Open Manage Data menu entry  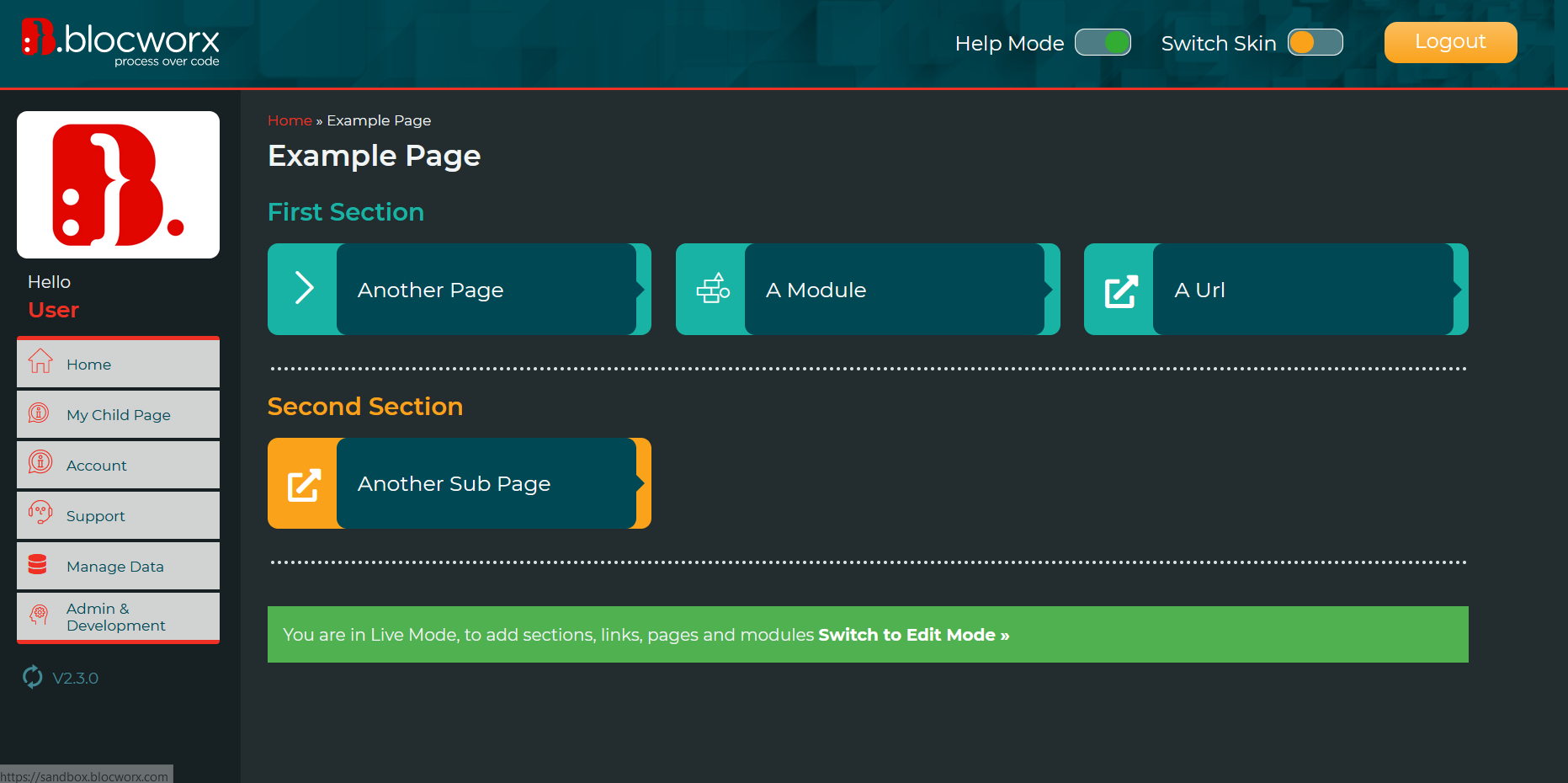[118, 566]
